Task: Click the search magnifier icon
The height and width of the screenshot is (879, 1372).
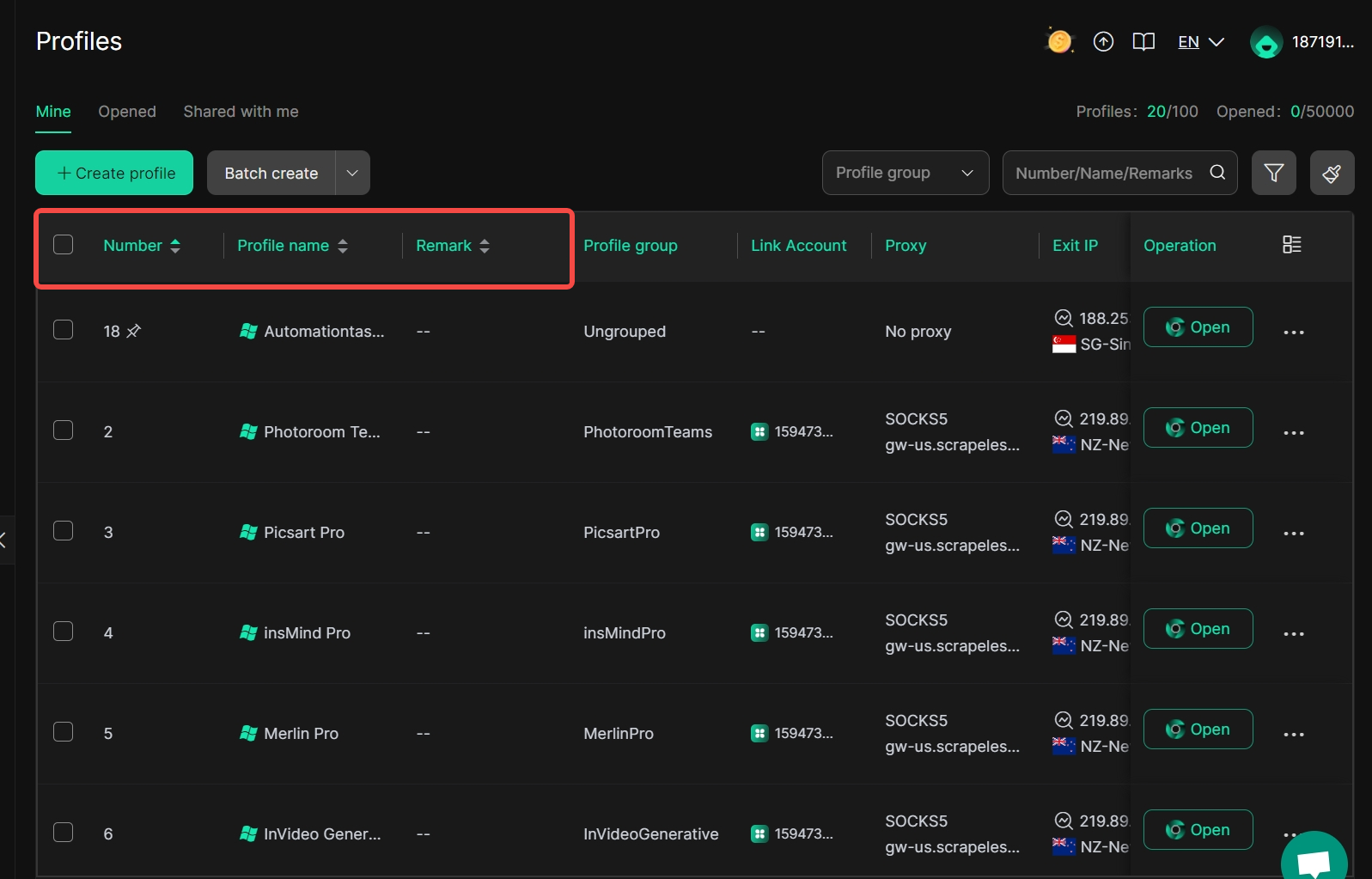Action: tap(1217, 172)
